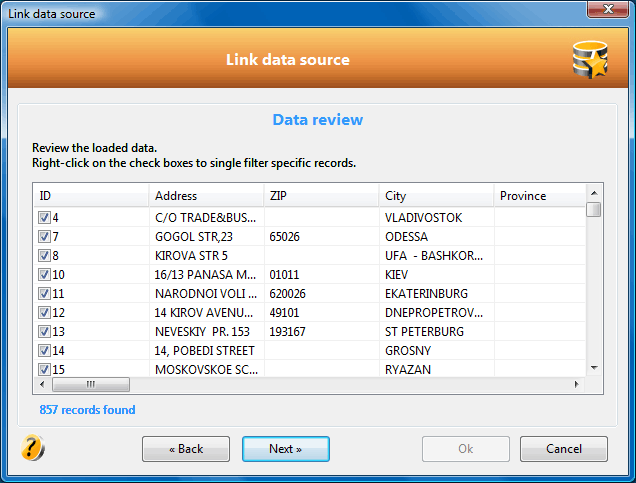This screenshot has height=483, width=636.
Task: Uncheck the checkbox for record ID 7
Action: (44, 236)
